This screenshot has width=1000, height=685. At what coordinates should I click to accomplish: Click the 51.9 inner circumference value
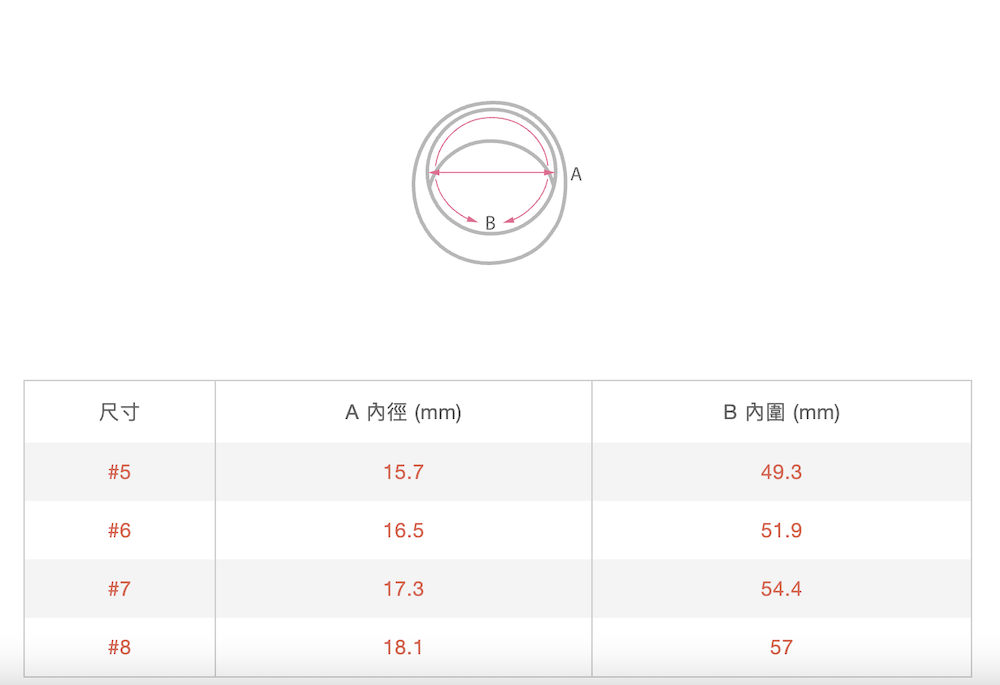pyautogui.click(x=781, y=530)
